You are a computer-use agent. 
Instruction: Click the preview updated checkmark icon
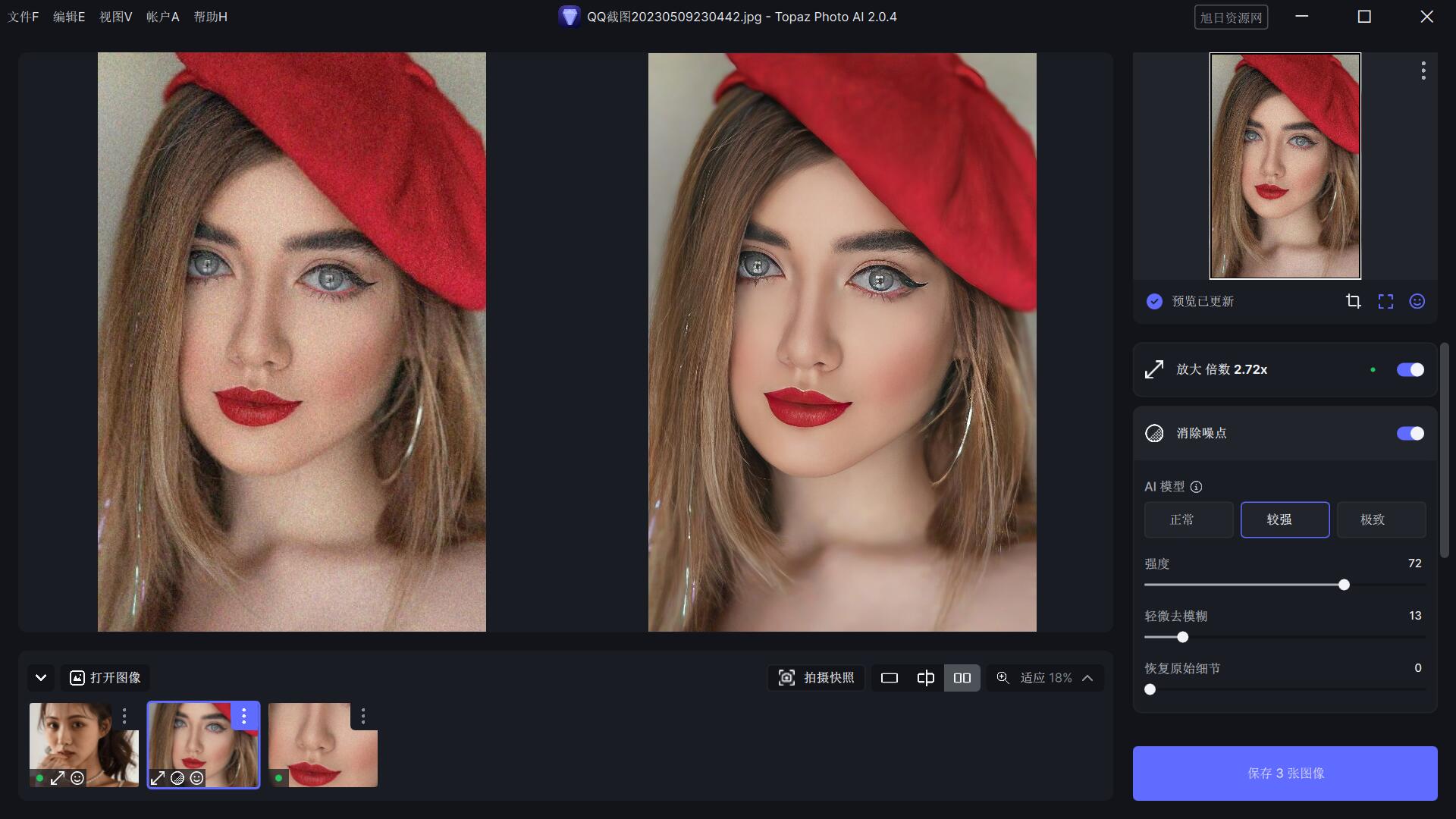[1154, 301]
